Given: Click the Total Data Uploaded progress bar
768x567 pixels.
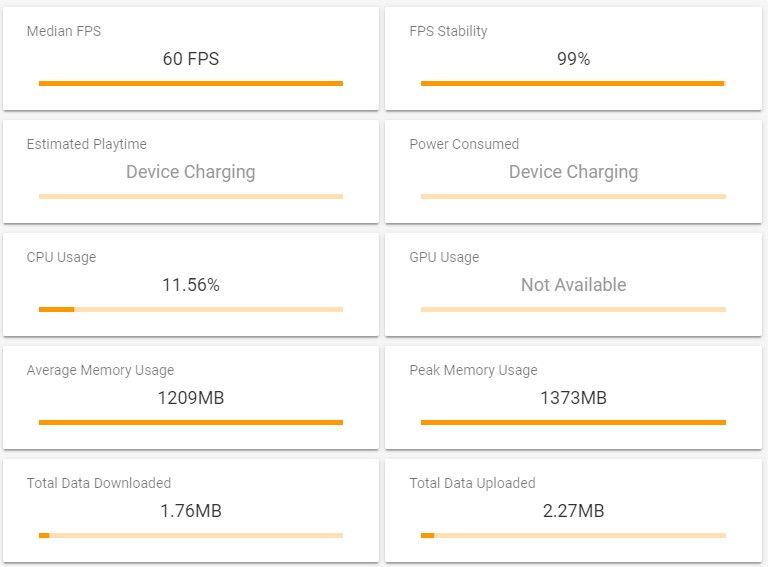Looking at the screenshot, I should click(573, 536).
